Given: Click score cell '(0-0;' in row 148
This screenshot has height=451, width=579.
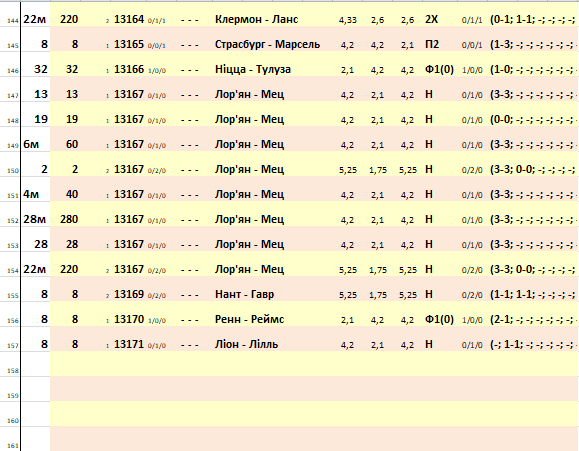Looking at the screenshot, I should click(532, 119).
